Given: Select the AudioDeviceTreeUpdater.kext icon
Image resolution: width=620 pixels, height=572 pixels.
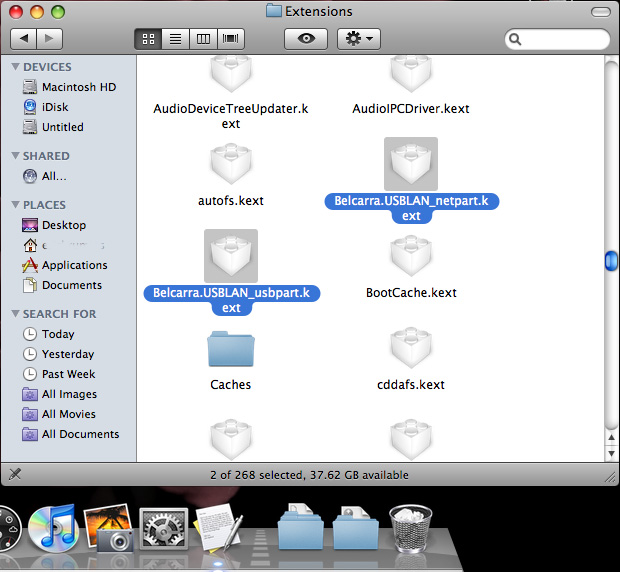Looking at the screenshot, I should point(231,73).
